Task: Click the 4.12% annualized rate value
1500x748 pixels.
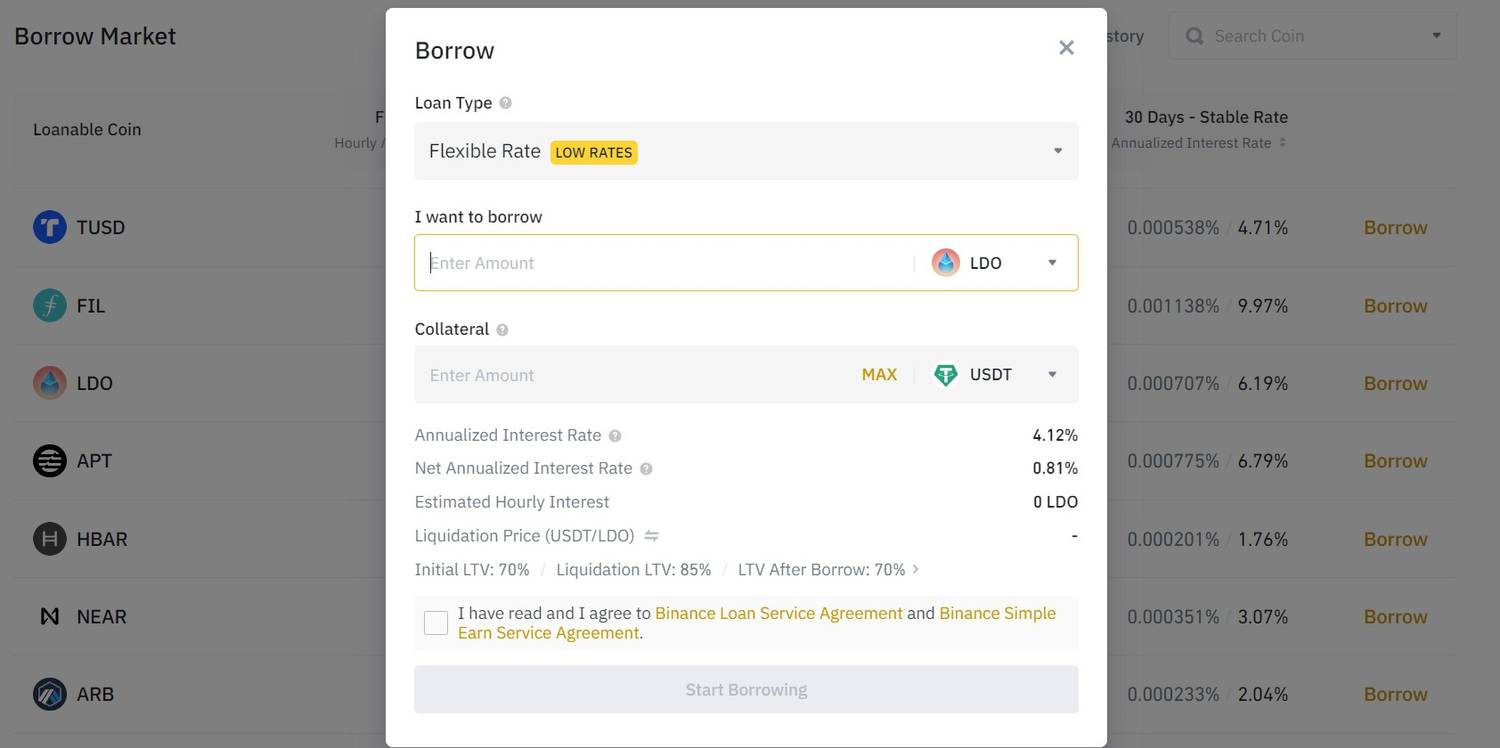Action: click(1055, 436)
